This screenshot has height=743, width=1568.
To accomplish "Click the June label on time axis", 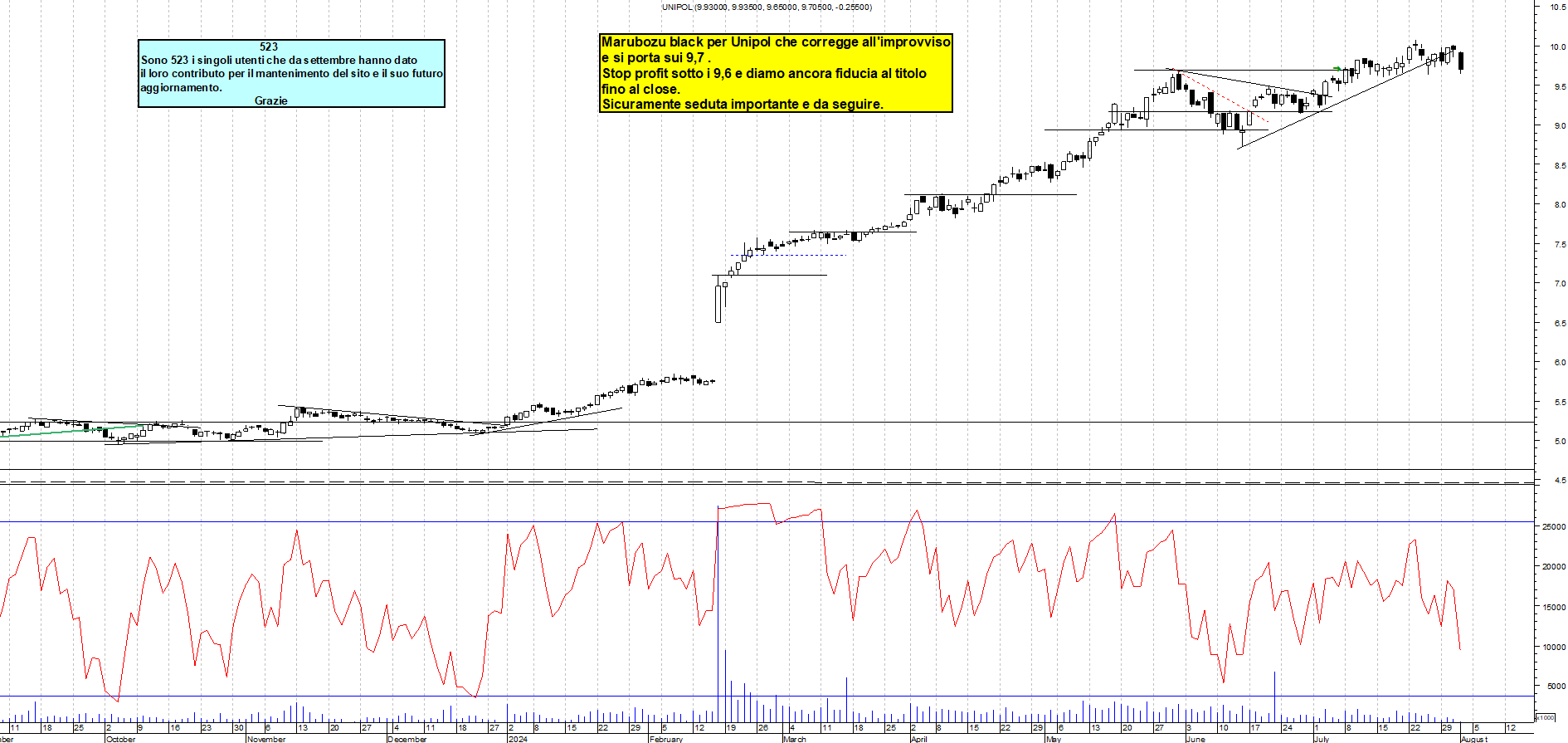I will (1195, 739).
